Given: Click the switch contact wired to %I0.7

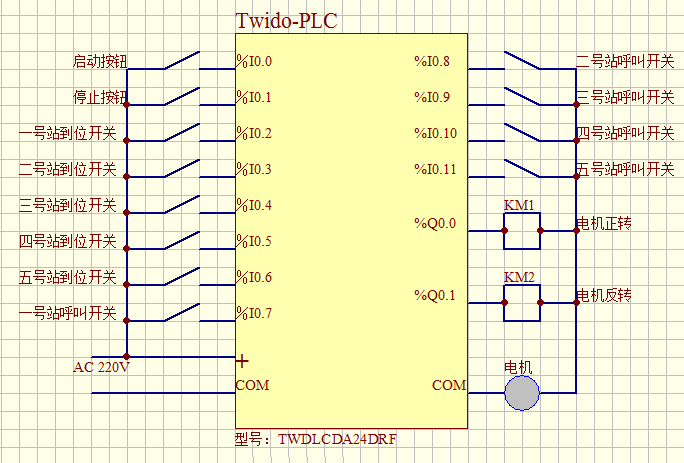Looking at the screenshot, I should click(181, 314).
